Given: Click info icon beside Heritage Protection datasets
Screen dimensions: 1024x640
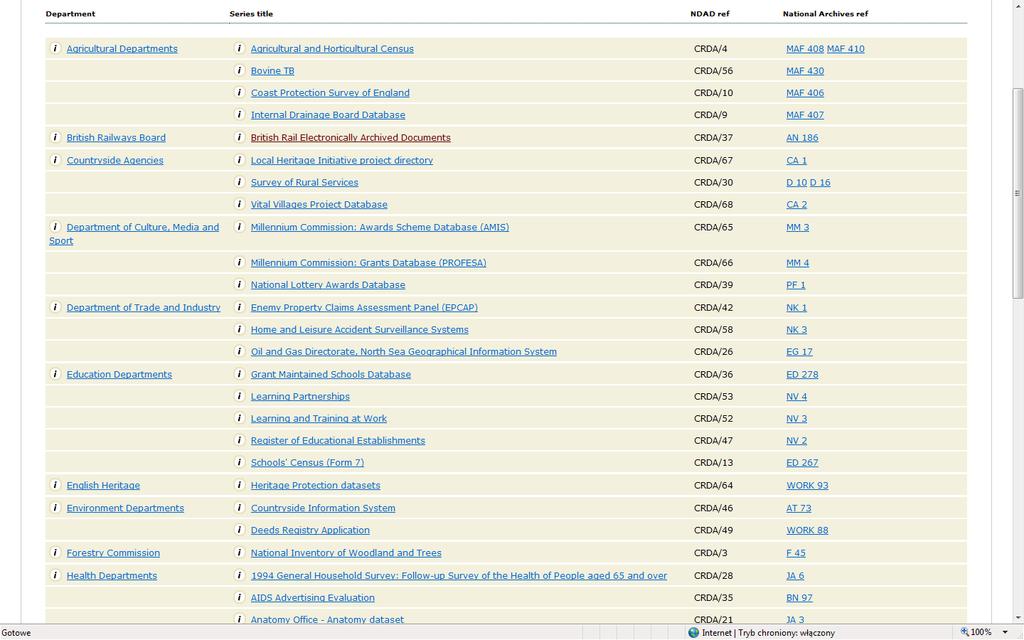Looking at the screenshot, I should (240, 485).
